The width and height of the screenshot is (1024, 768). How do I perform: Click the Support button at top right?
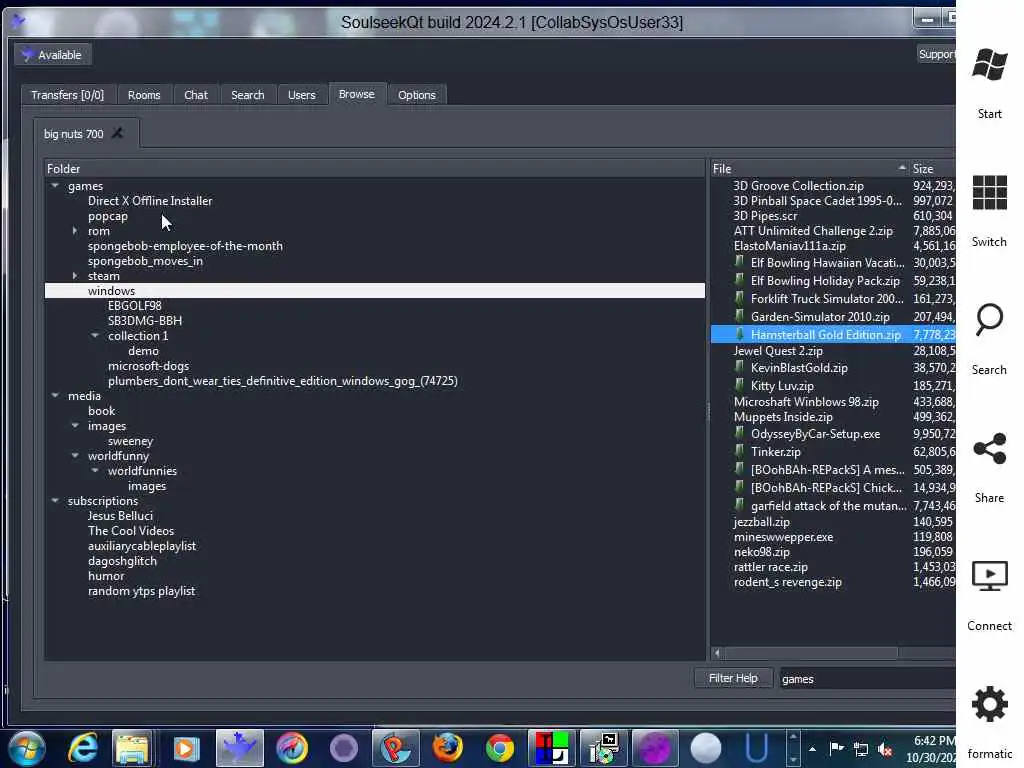pyautogui.click(x=936, y=54)
